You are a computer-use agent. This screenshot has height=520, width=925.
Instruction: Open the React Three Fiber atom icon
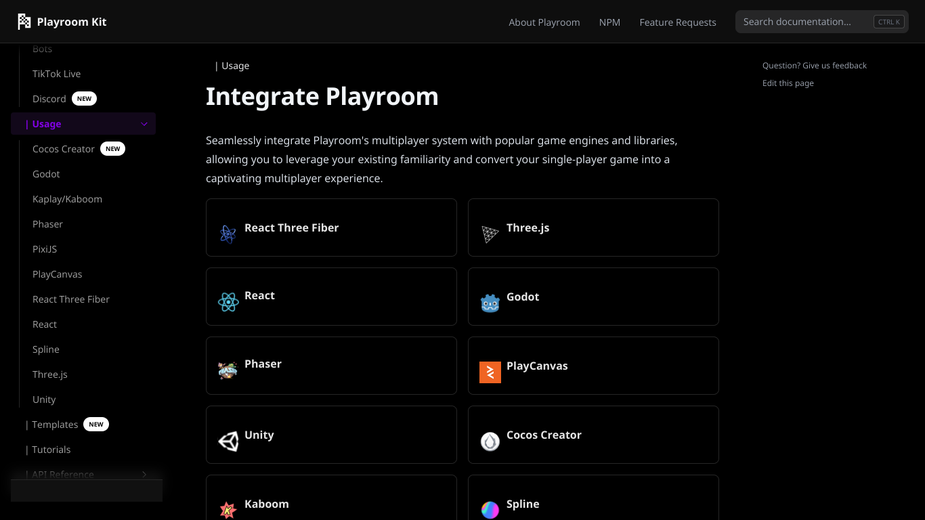click(228, 234)
